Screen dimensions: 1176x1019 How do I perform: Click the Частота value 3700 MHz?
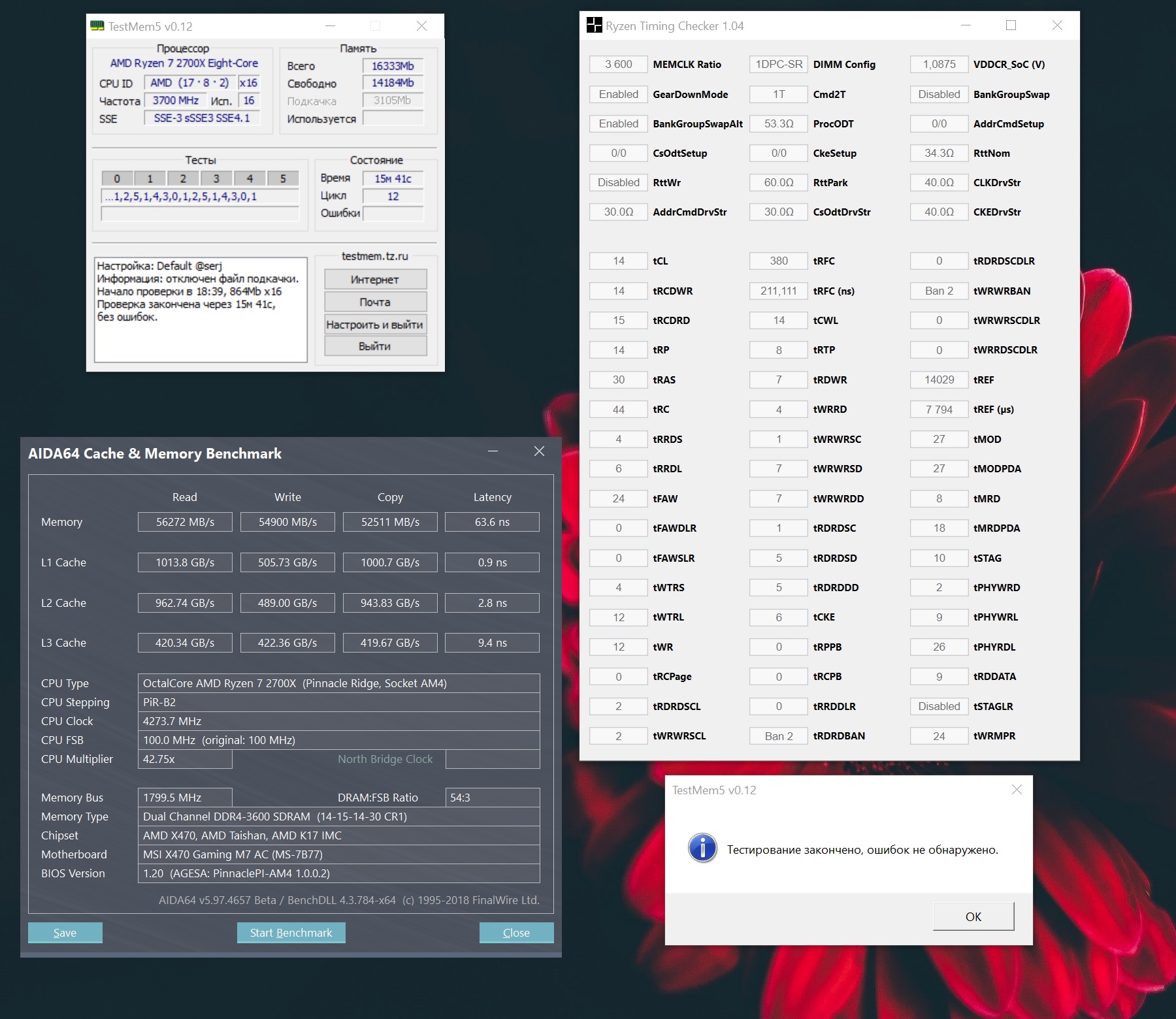click(175, 101)
